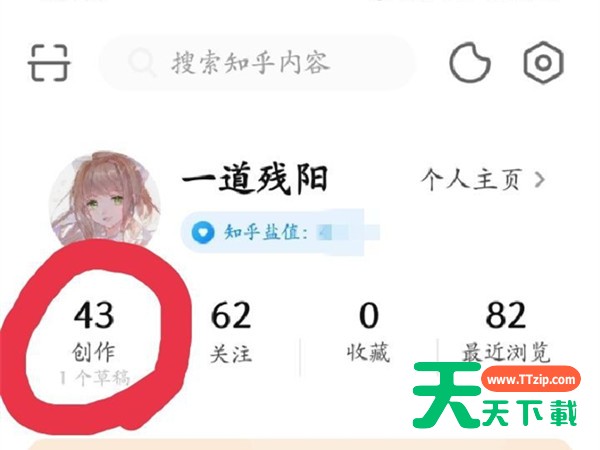This screenshot has height=450, width=600.
Task: Click the green 天天下载 logo
Action: [x=494, y=396]
